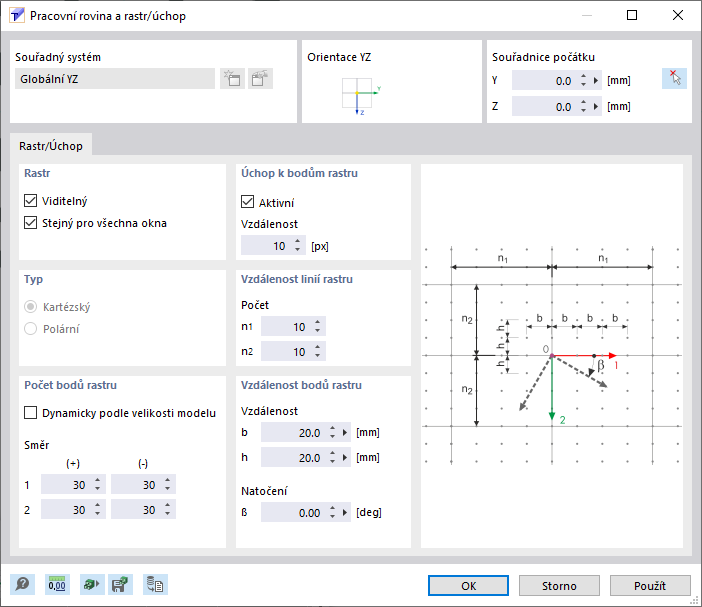The height and width of the screenshot is (607, 702).
Task: Decrease h distance spinner down
Action: pos(332,462)
